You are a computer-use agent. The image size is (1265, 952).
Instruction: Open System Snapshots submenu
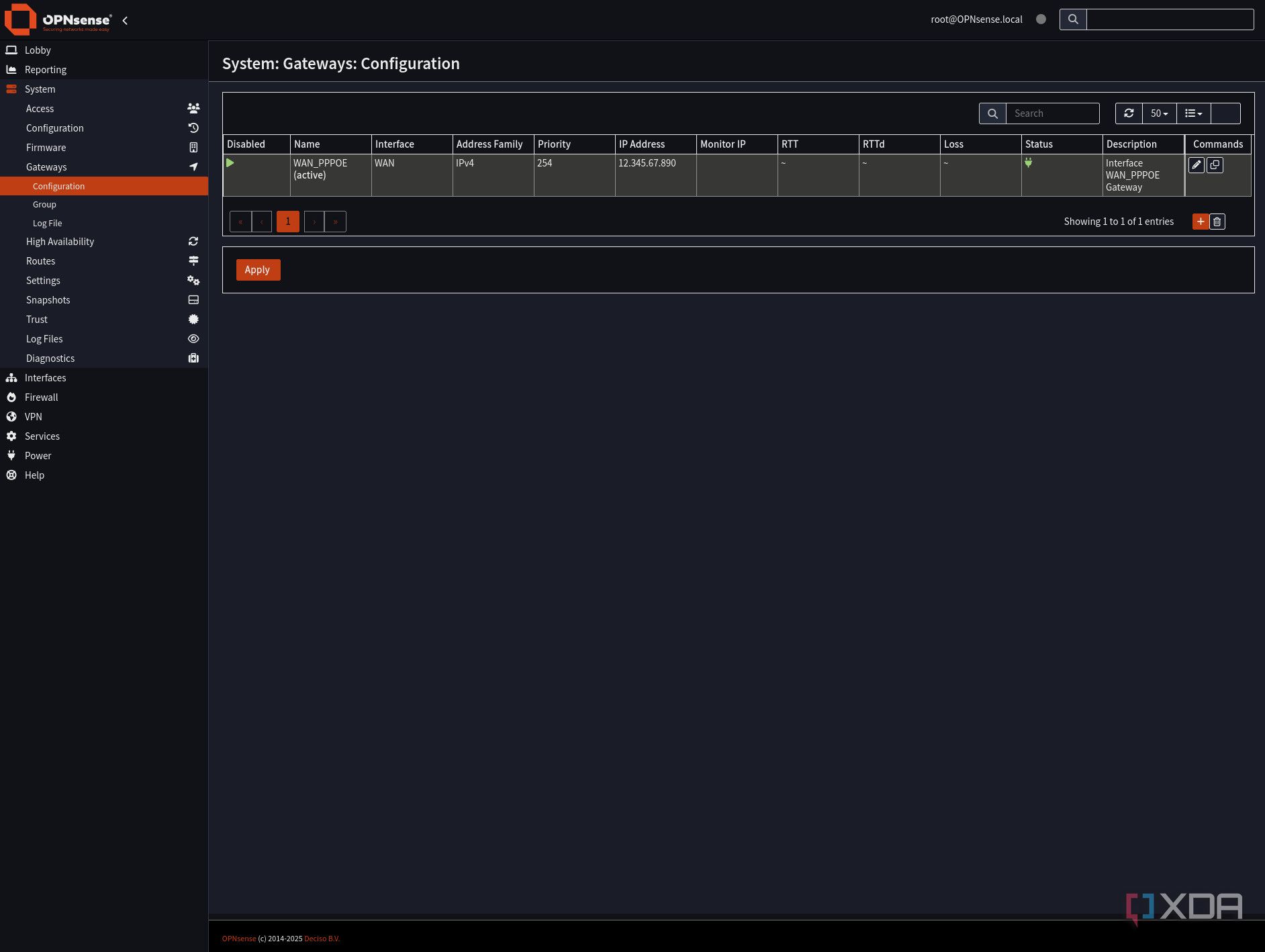(x=104, y=300)
